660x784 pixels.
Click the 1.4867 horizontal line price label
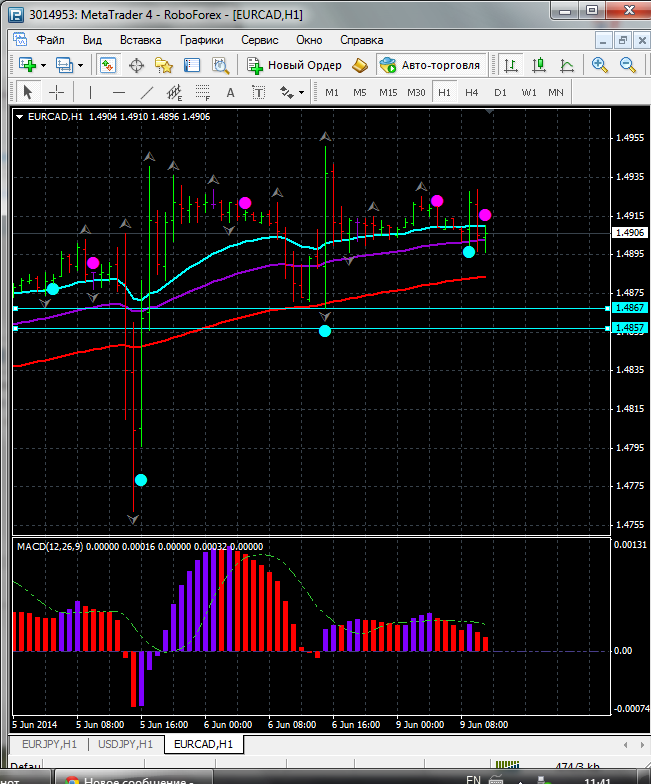(x=629, y=308)
